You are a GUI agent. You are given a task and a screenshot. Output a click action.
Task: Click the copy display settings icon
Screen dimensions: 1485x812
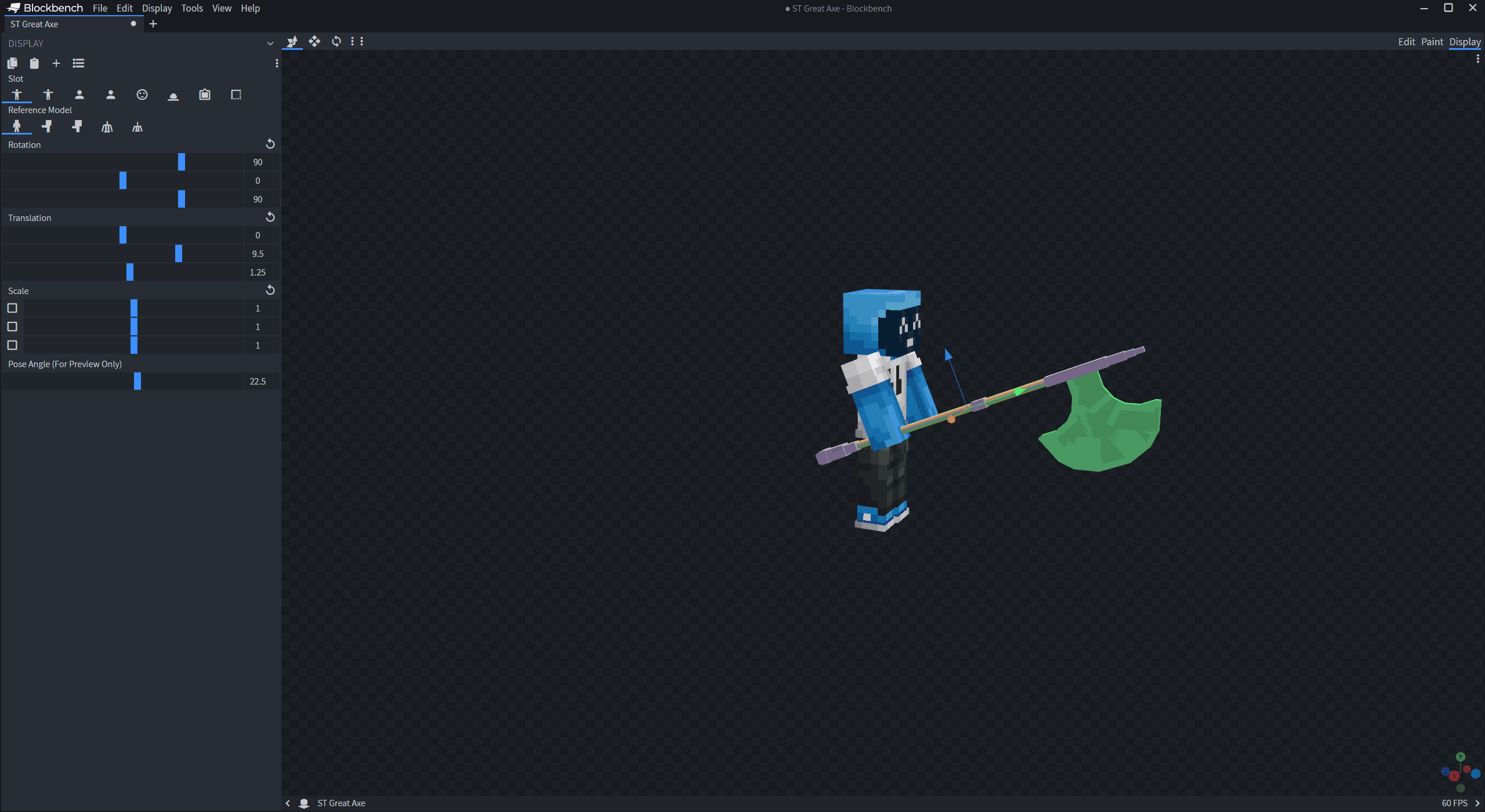12,63
